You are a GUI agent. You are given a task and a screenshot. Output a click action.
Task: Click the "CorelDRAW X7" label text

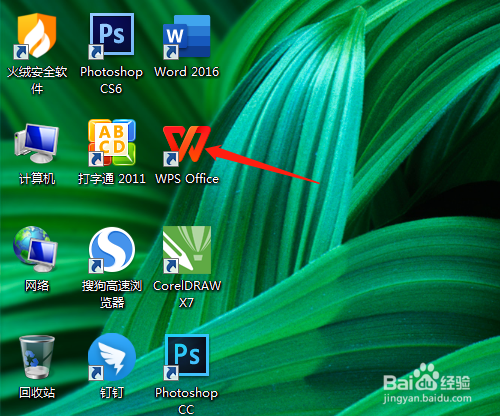[x=187, y=294]
